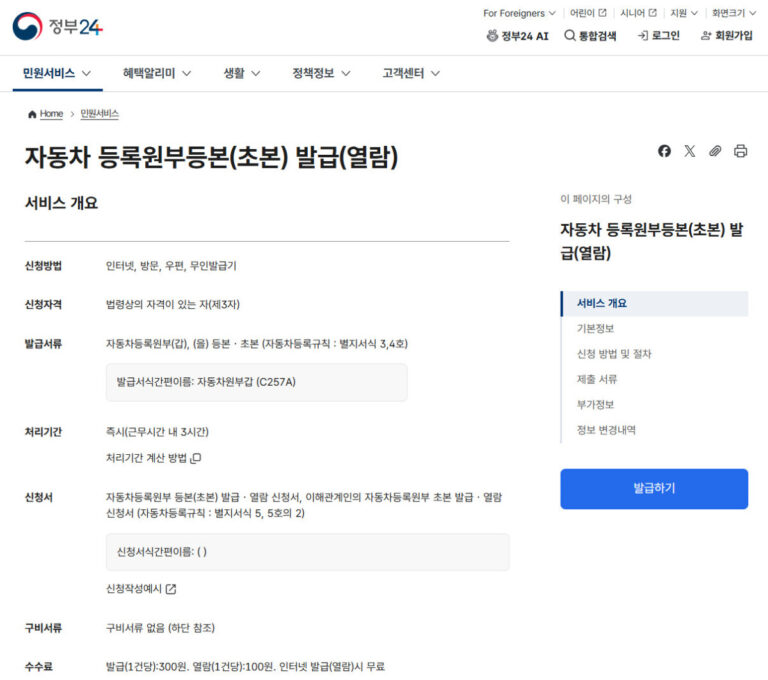Click the Home breadcrumb link

51,114
